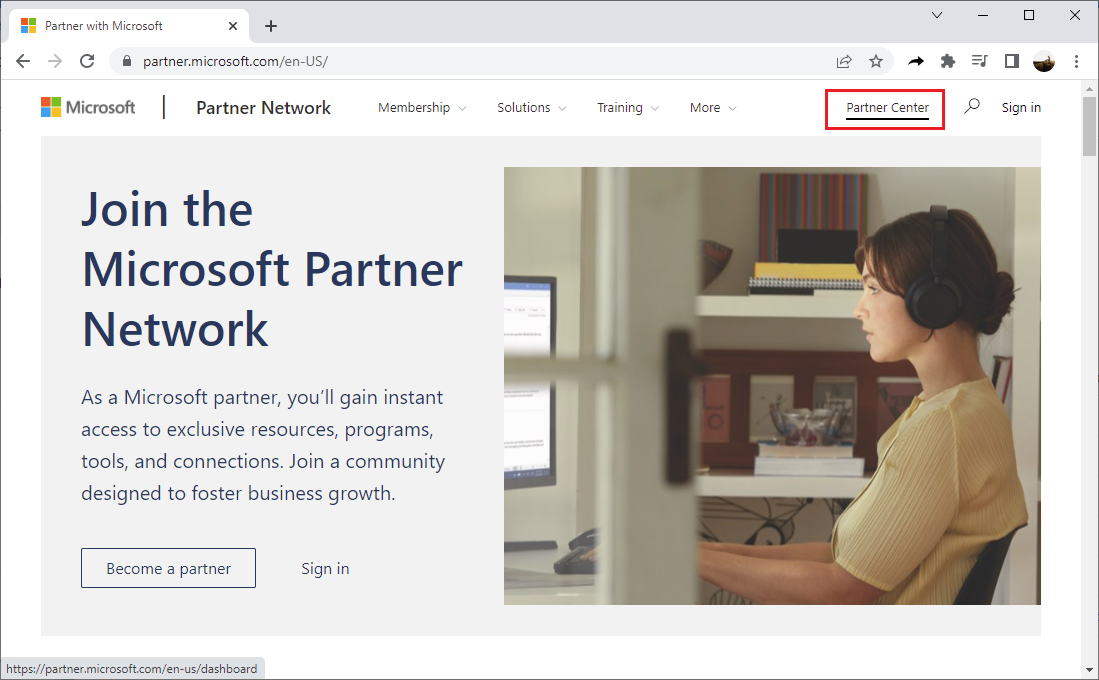Open site search with the magnifier icon
The image size is (1099, 680).
[x=971, y=107]
